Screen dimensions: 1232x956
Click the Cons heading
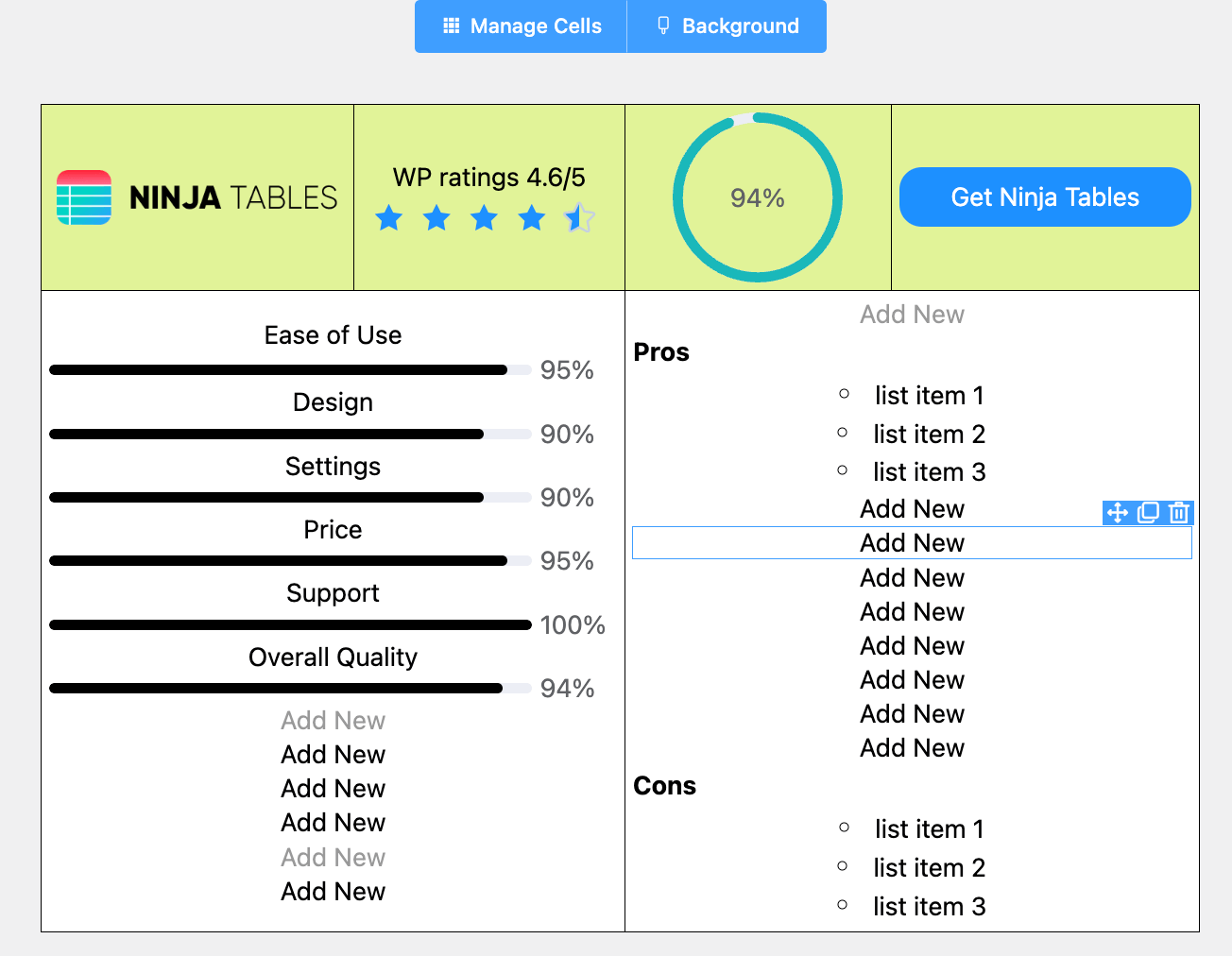tap(664, 785)
